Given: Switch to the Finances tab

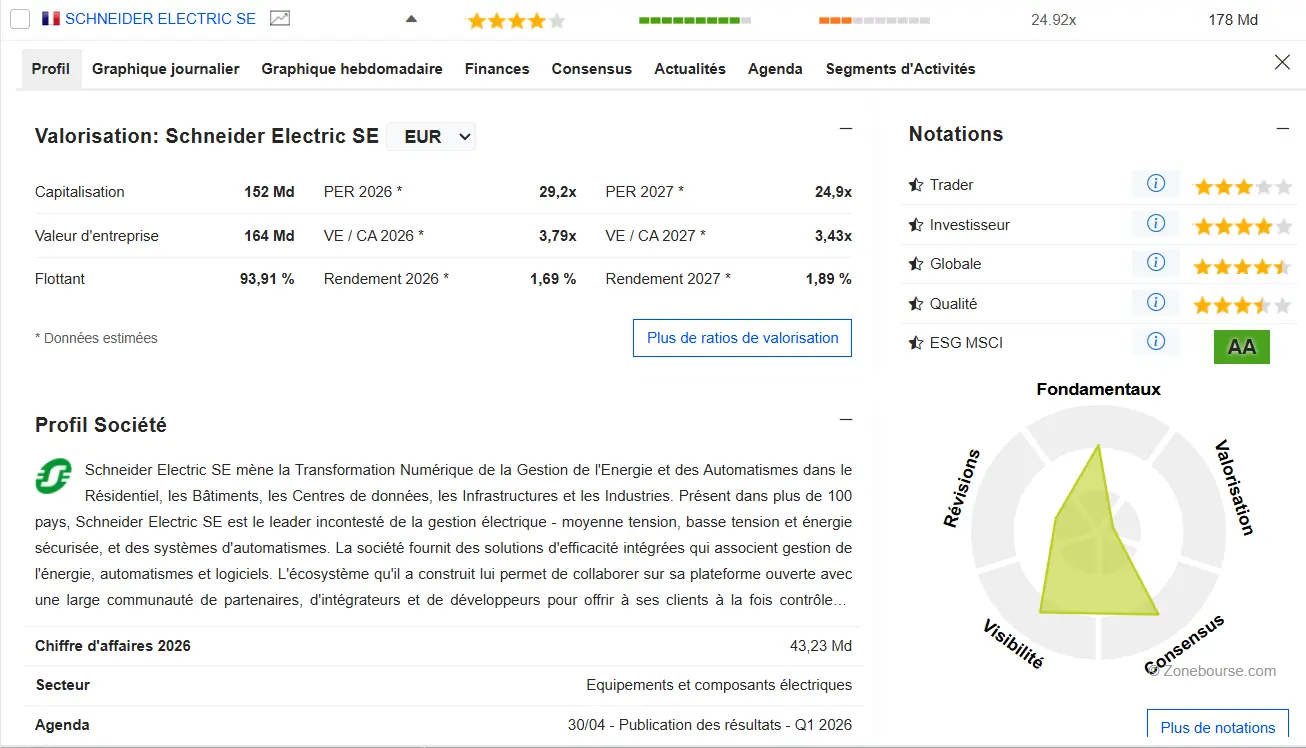Looking at the screenshot, I should point(497,69).
